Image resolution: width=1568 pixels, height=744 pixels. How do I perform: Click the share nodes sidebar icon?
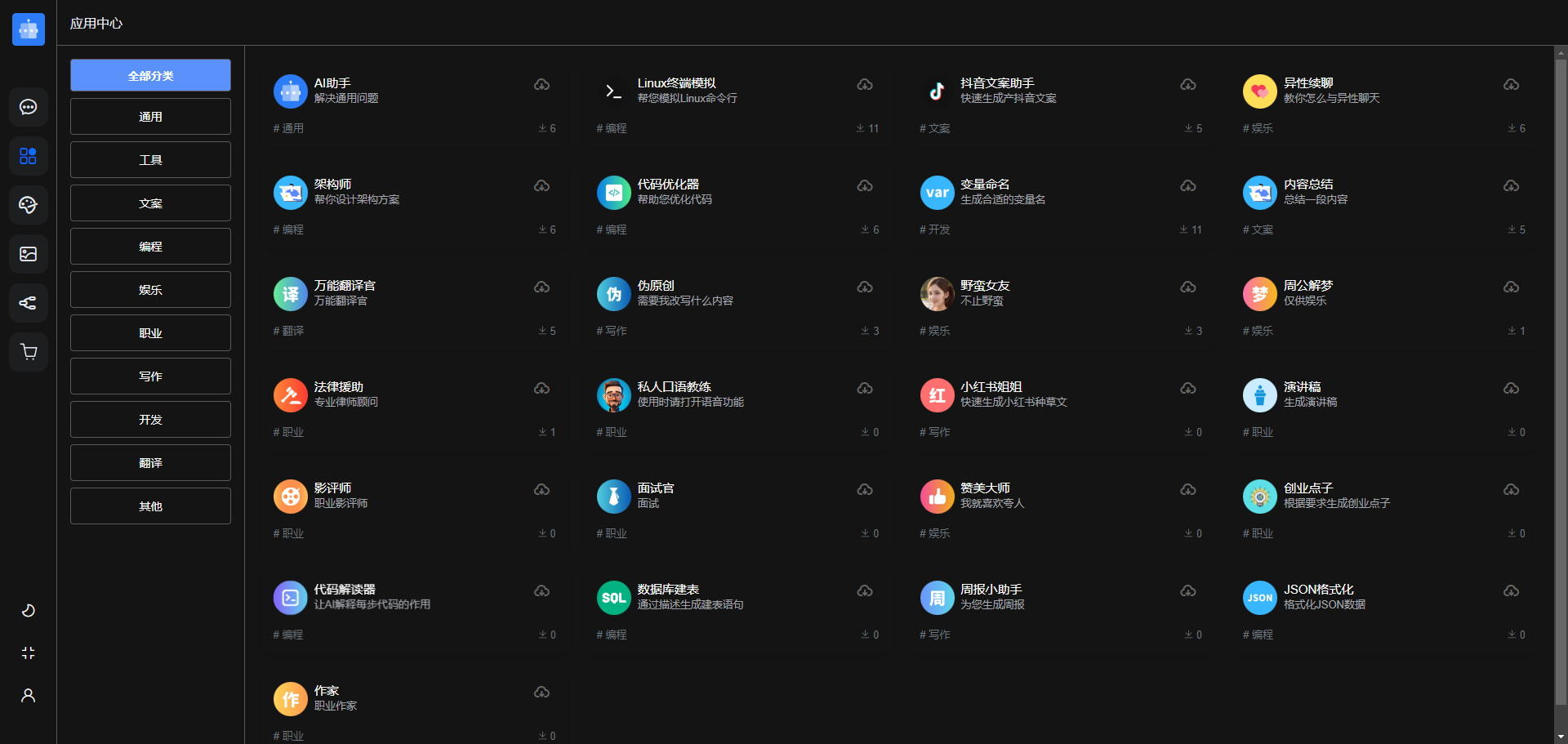[28, 303]
